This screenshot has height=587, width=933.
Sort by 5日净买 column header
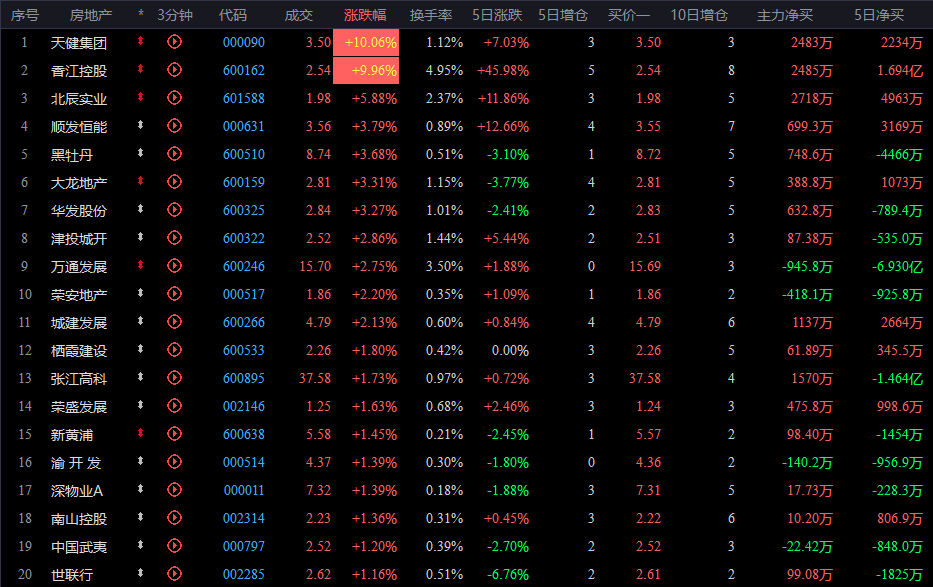coord(879,15)
